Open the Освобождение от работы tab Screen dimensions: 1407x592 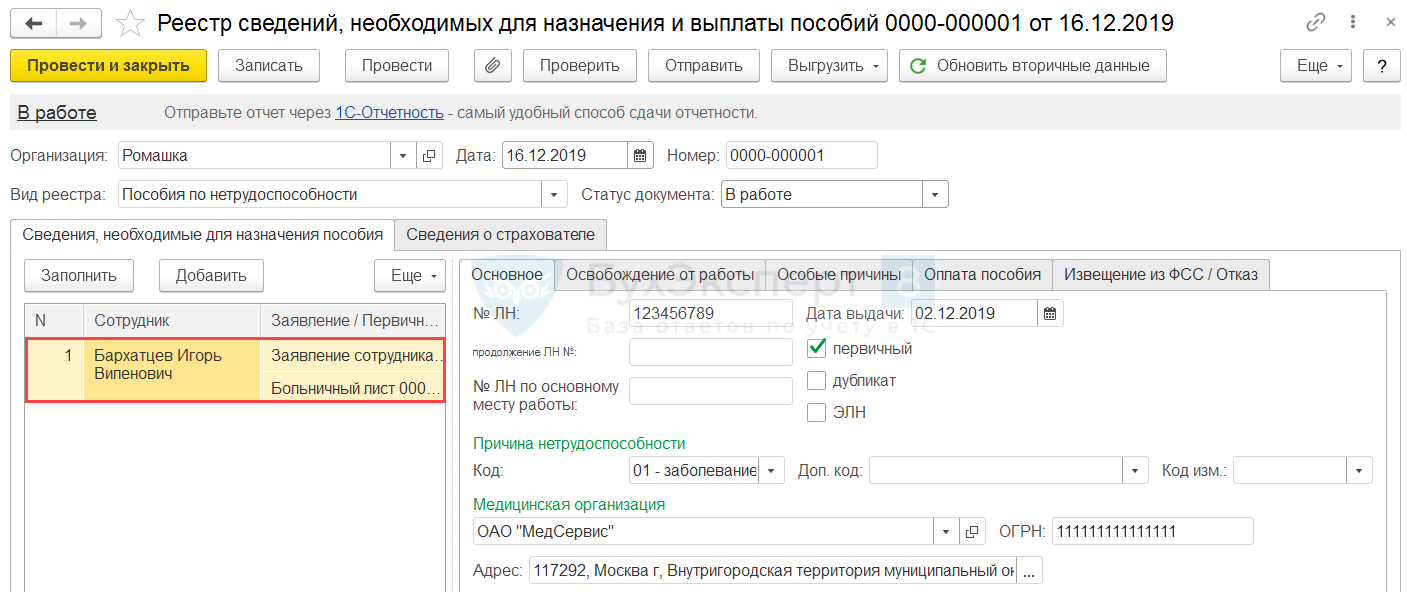(659, 274)
